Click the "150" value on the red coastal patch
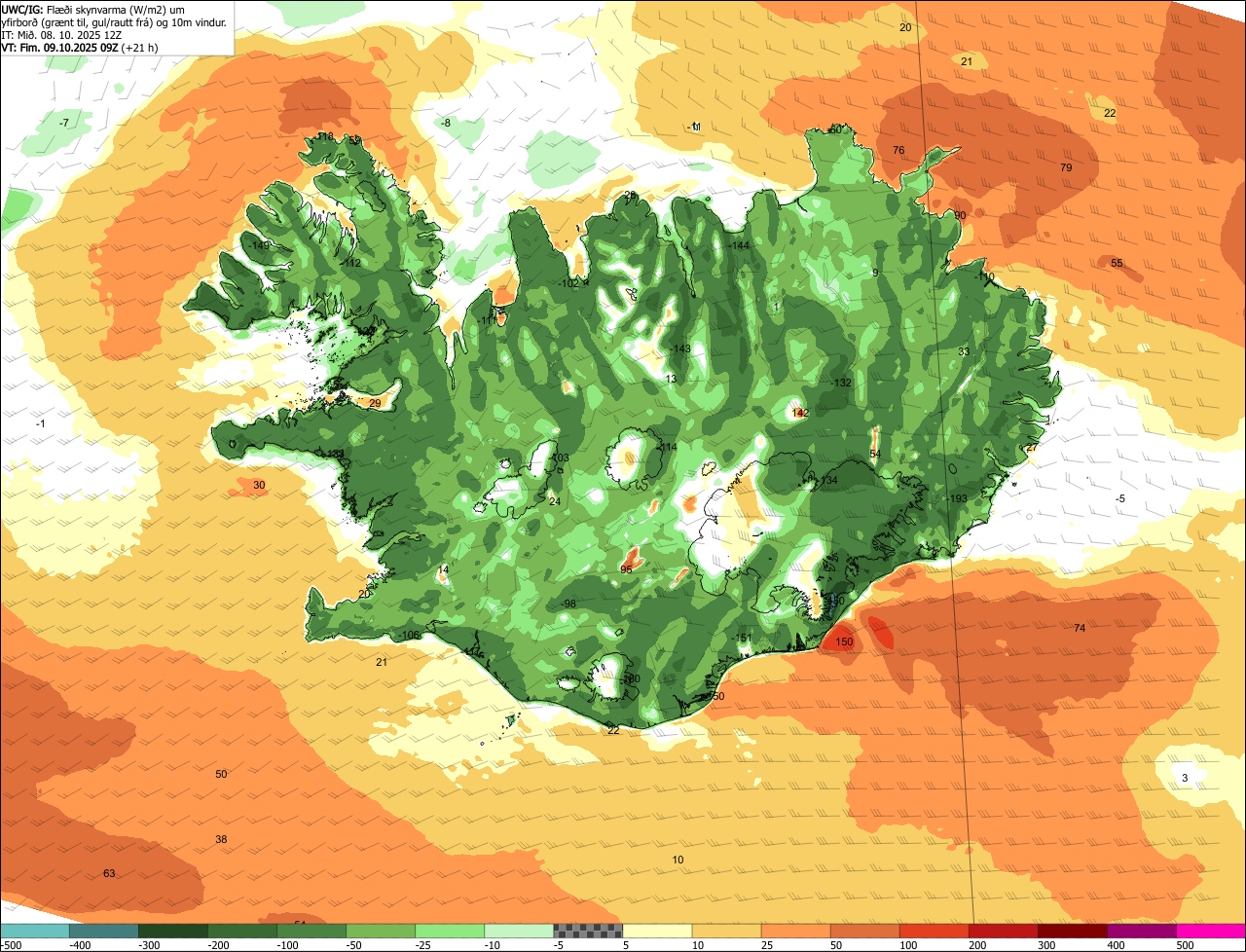1246x952 pixels. point(844,642)
